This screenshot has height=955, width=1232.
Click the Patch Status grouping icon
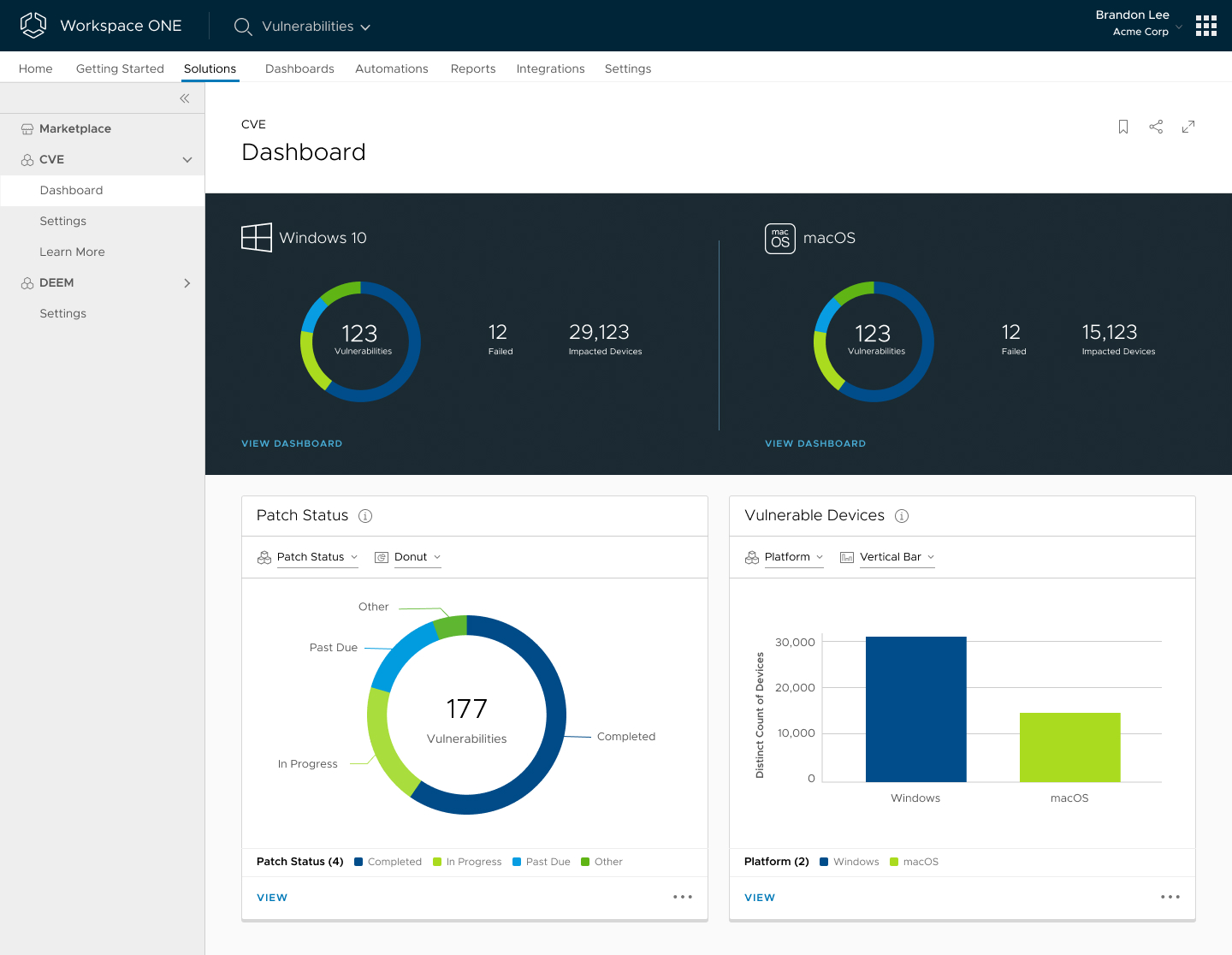click(264, 557)
